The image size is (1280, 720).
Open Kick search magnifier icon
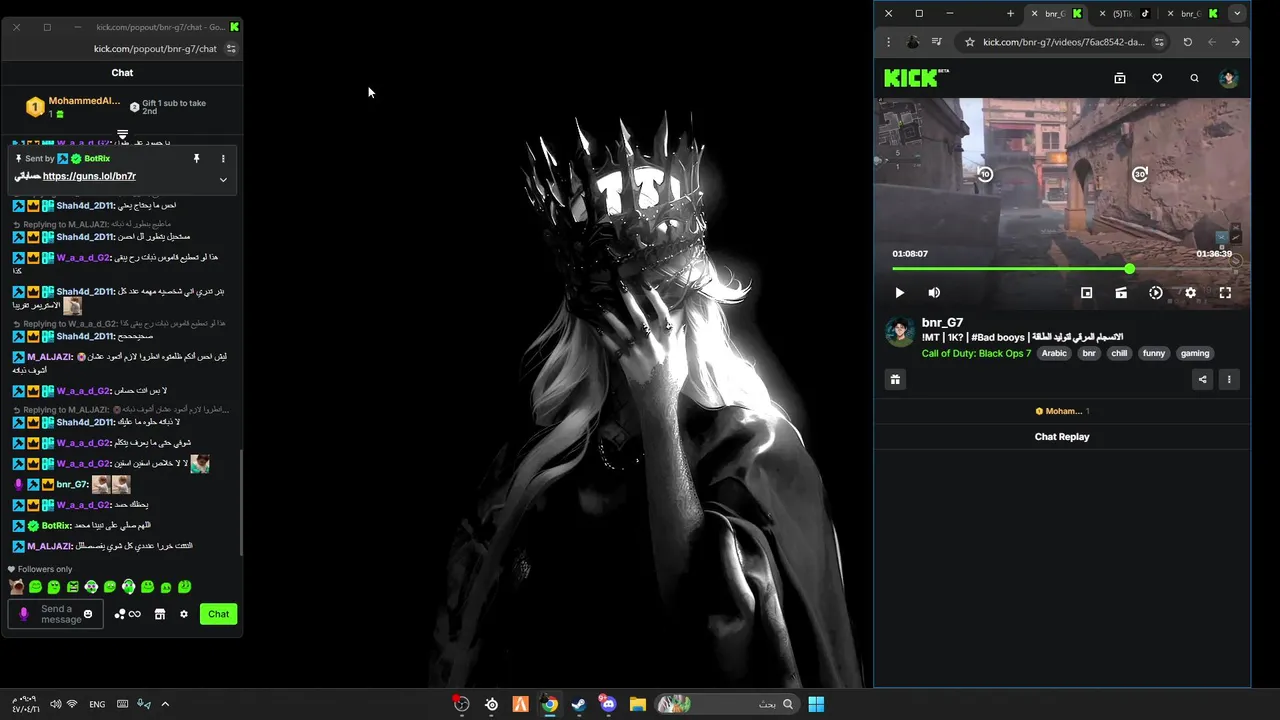pyautogui.click(x=1194, y=78)
